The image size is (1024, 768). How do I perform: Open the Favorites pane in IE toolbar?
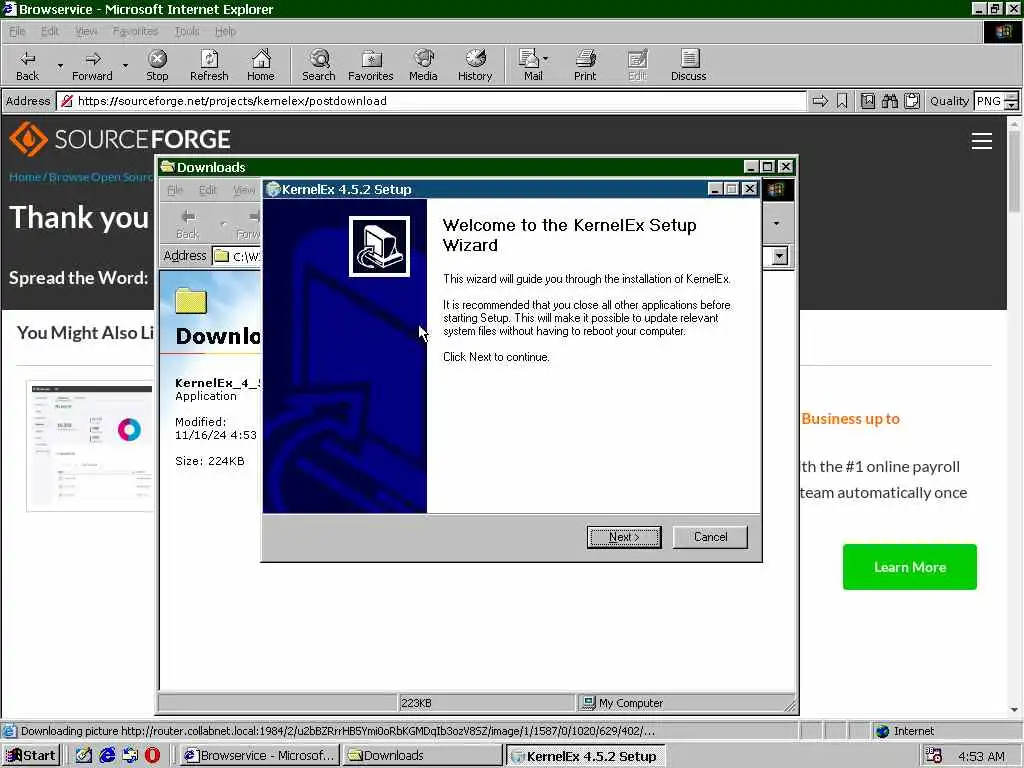(x=370, y=65)
